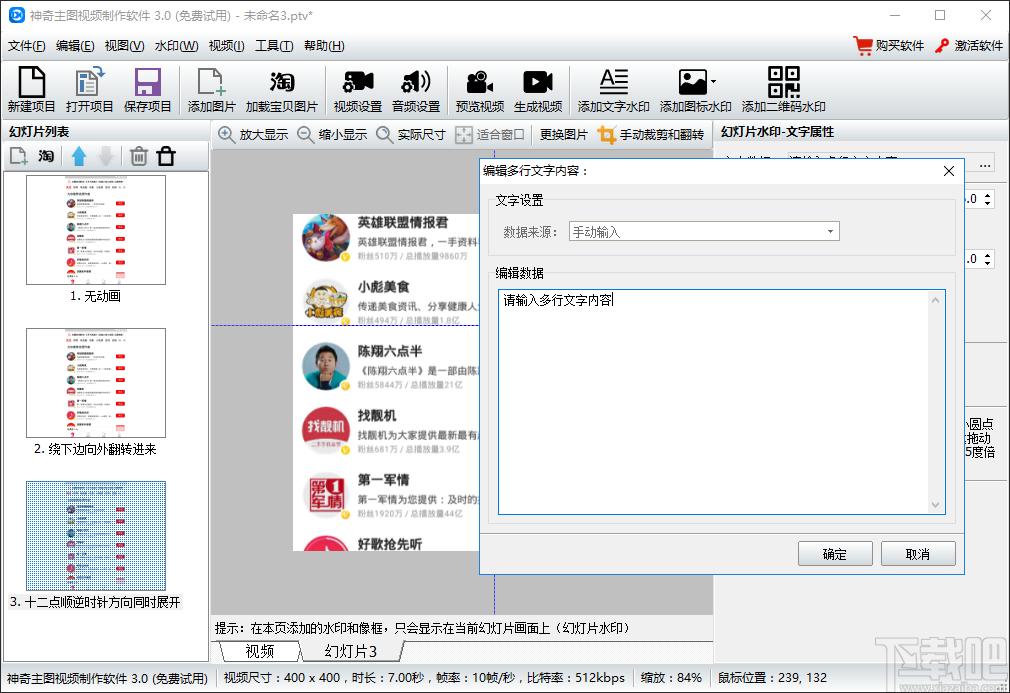Image resolution: width=1010 pixels, height=693 pixels.
Task: Save the project via 保存项目
Action: 147,90
